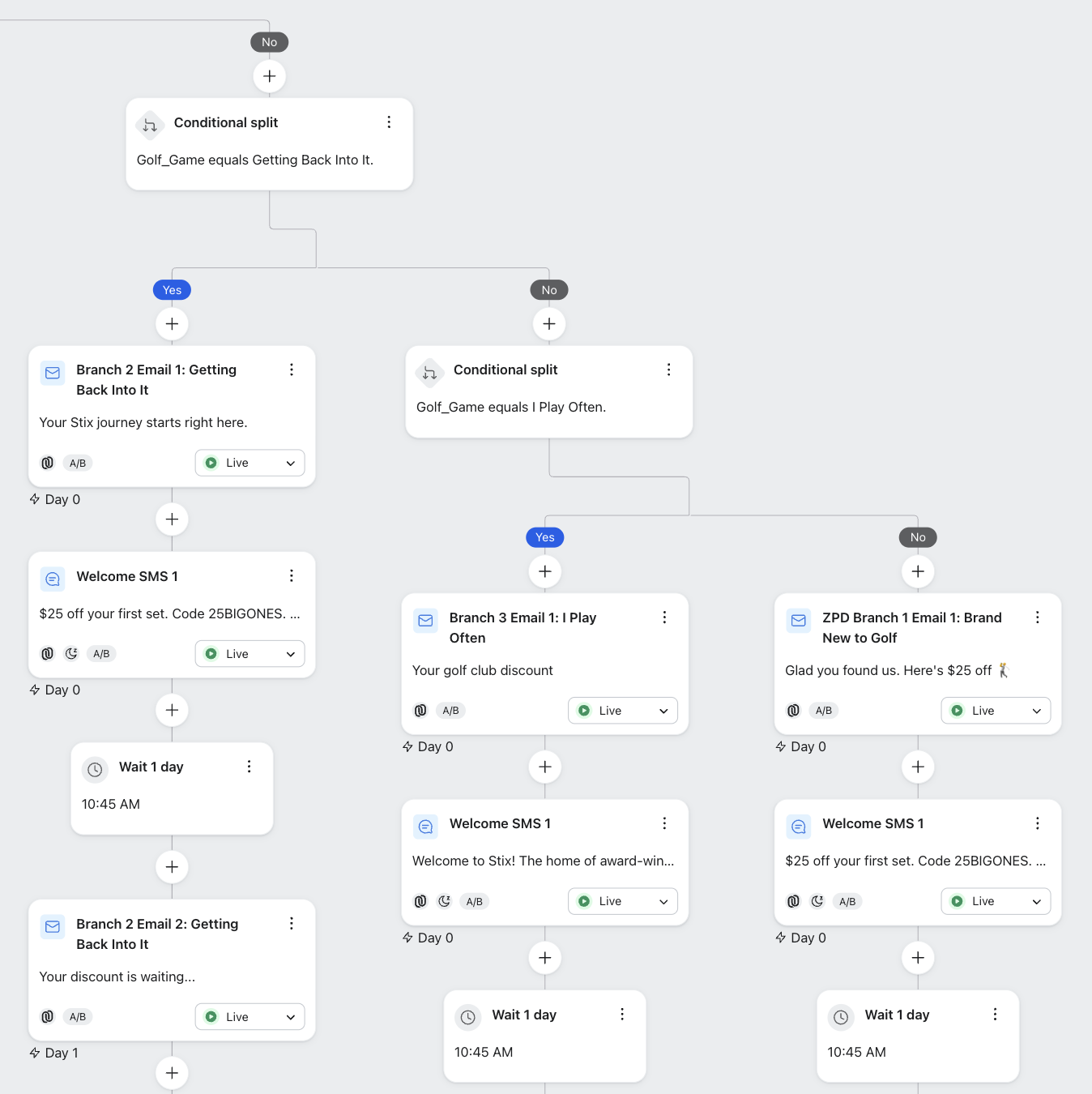Click A/B badge on ZPD Welcome SMS 1
Screen dimensions: 1092x1094
click(847, 901)
